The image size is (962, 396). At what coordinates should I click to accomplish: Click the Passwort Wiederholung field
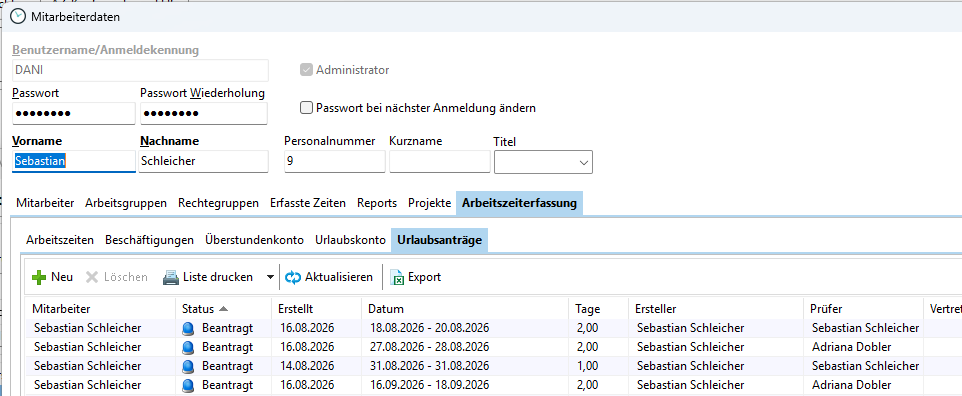click(x=204, y=114)
